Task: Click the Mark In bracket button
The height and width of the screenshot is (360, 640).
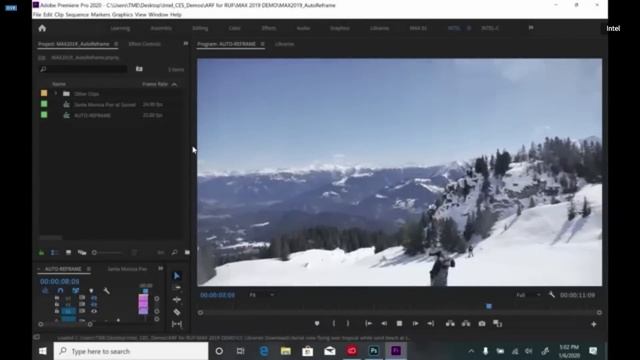Action: point(333,324)
